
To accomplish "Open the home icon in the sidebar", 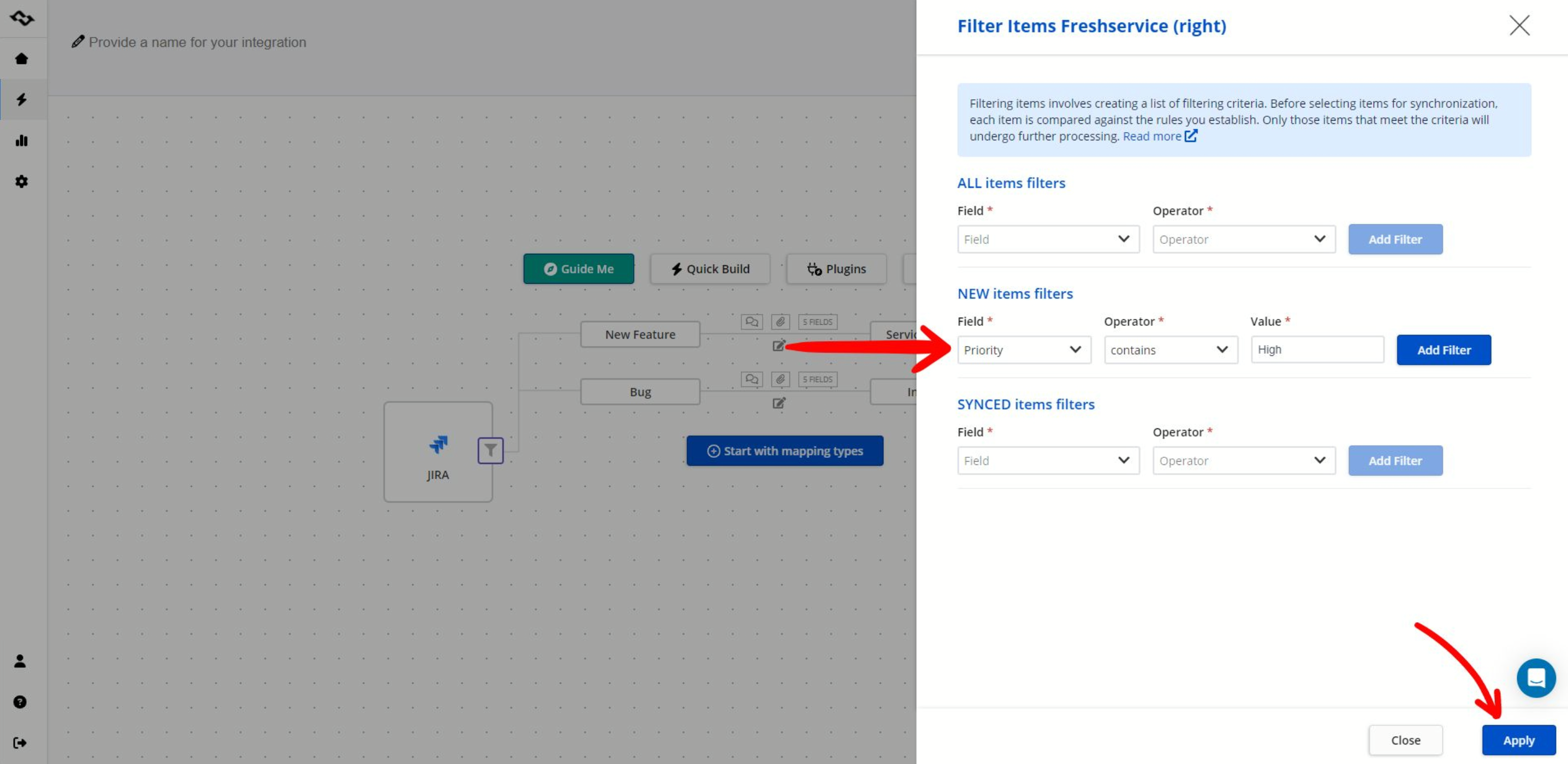I will [21, 58].
